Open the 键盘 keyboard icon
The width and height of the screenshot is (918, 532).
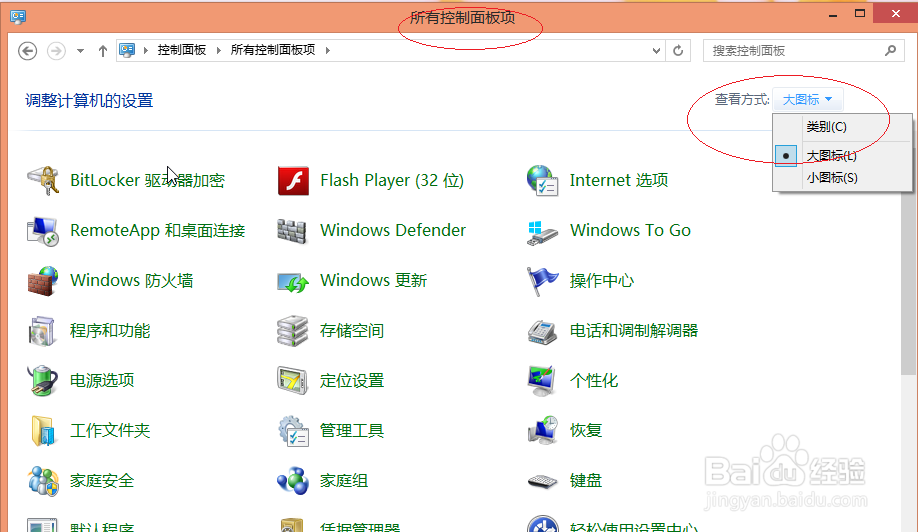click(543, 482)
